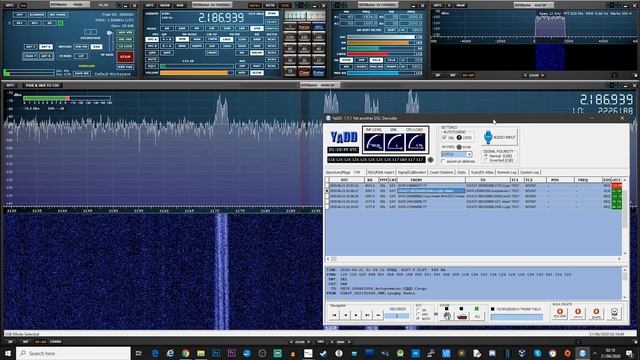Enable Sound on distress checkbox
This screenshot has height=360, width=640.
pos(443,162)
